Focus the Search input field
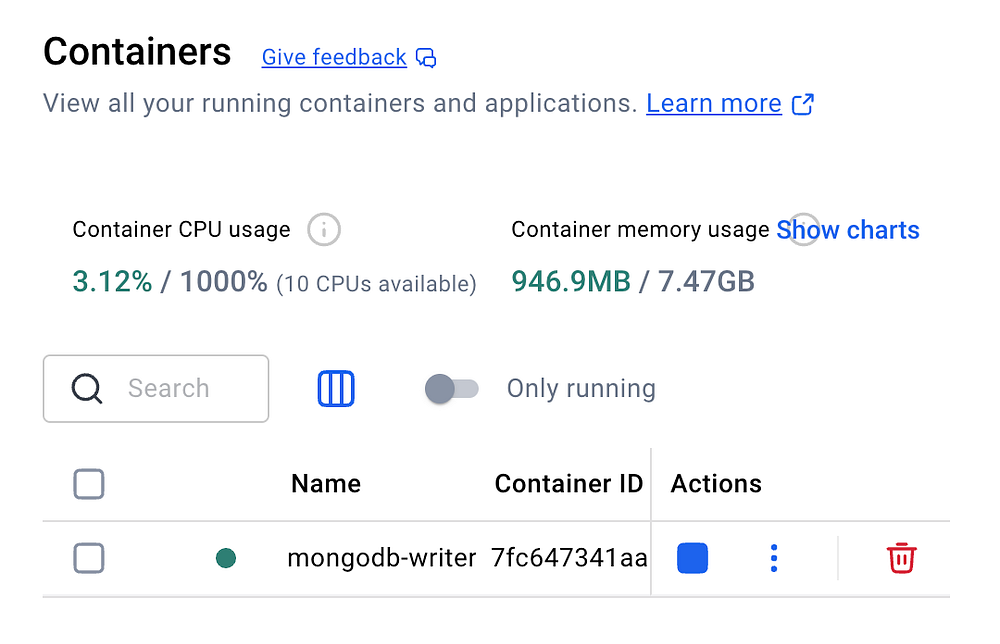This screenshot has height=644, width=1000. click(x=180, y=389)
